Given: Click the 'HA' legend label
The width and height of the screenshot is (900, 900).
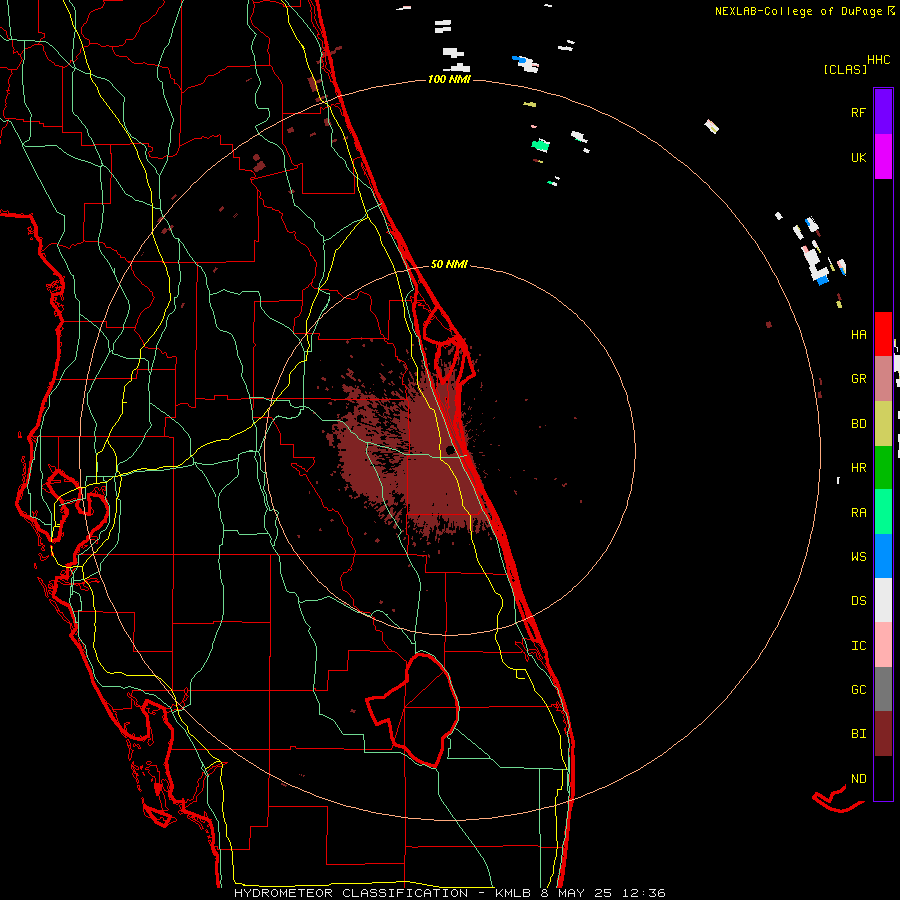Looking at the screenshot, I should [x=858, y=334].
